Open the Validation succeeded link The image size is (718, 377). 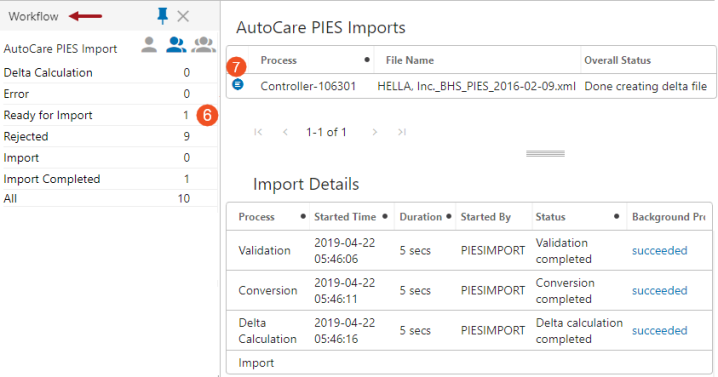[x=659, y=251]
